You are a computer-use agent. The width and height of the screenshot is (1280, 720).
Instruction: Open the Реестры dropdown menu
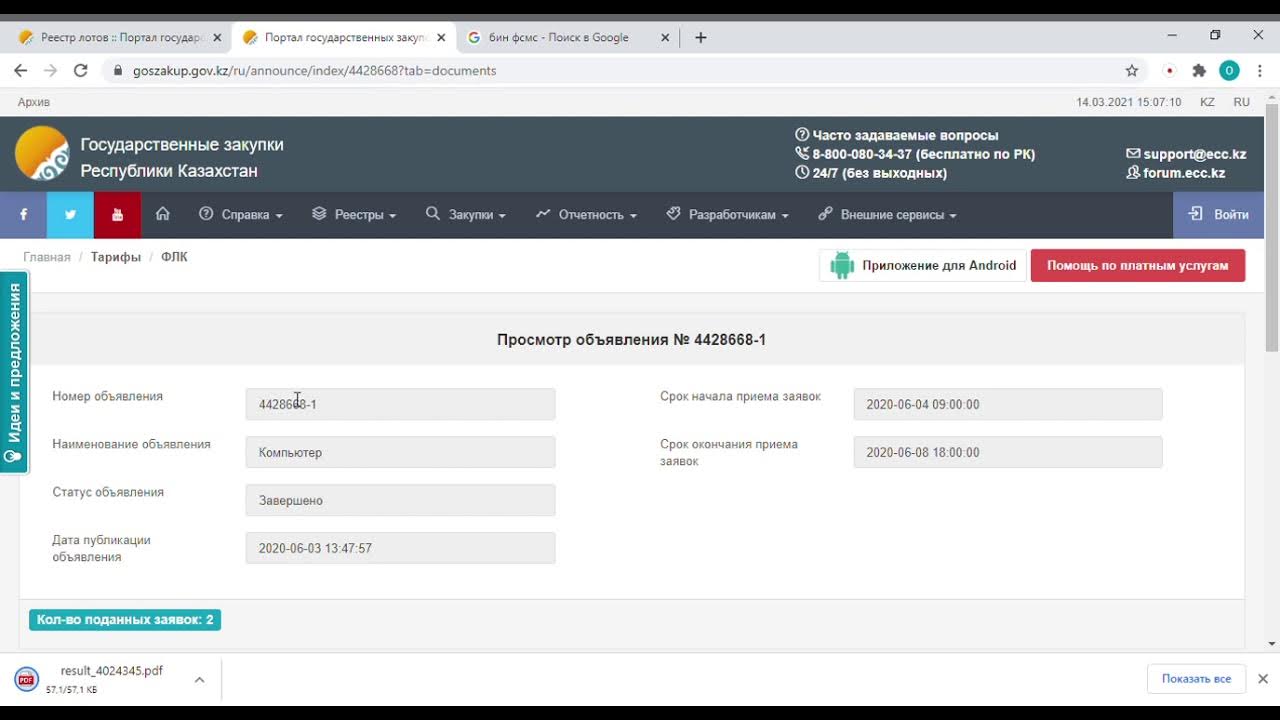tap(354, 214)
